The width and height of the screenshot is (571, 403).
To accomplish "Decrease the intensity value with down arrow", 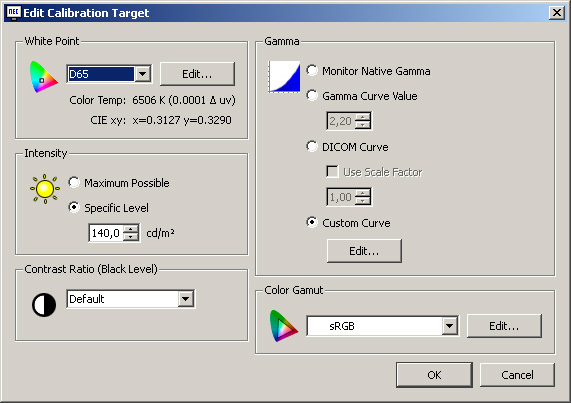I will 131,237.
